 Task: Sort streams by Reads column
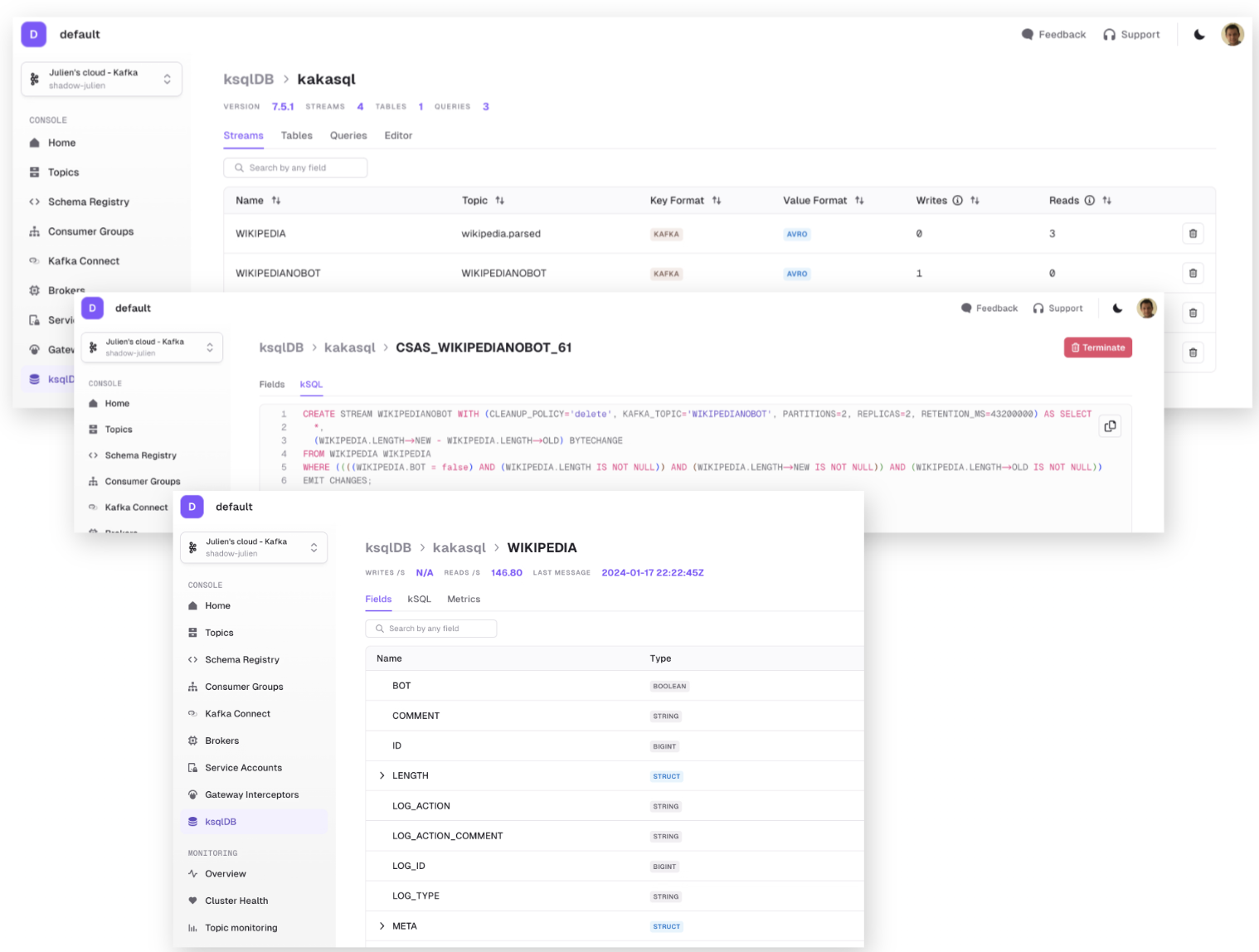[1106, 201]
